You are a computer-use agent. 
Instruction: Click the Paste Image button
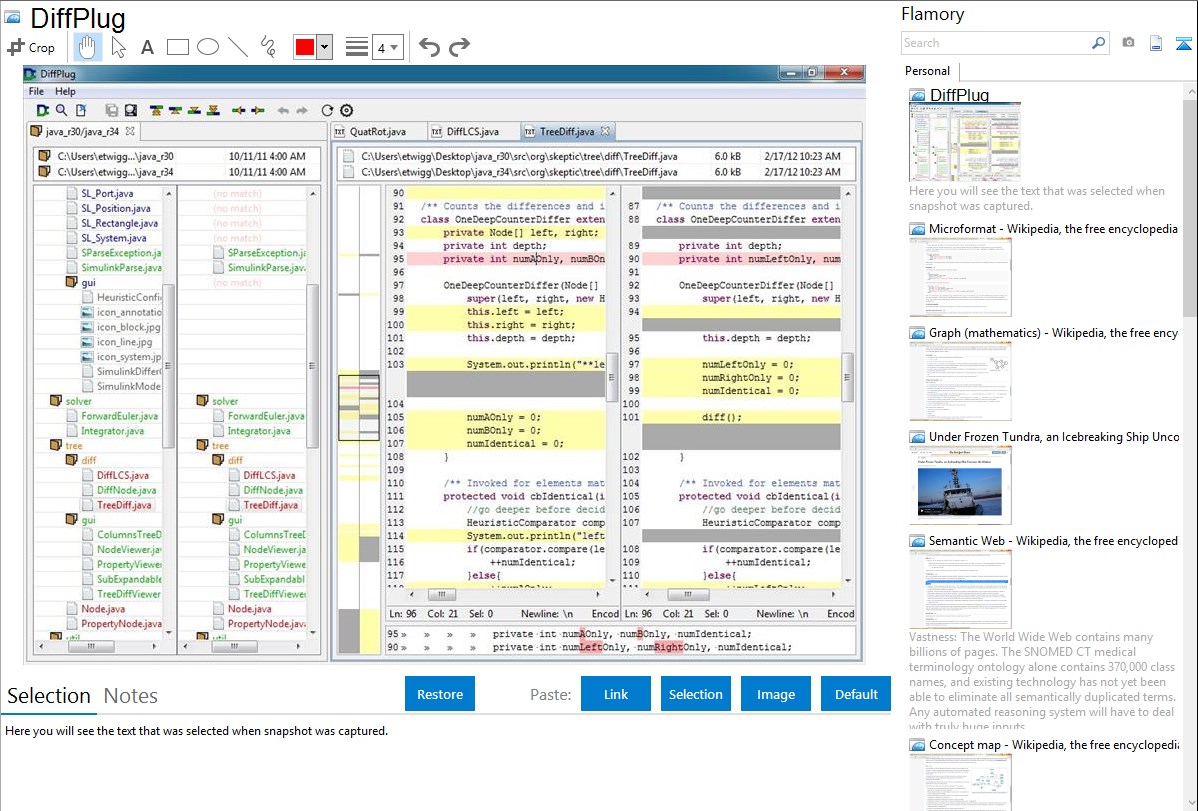[775, 694]
